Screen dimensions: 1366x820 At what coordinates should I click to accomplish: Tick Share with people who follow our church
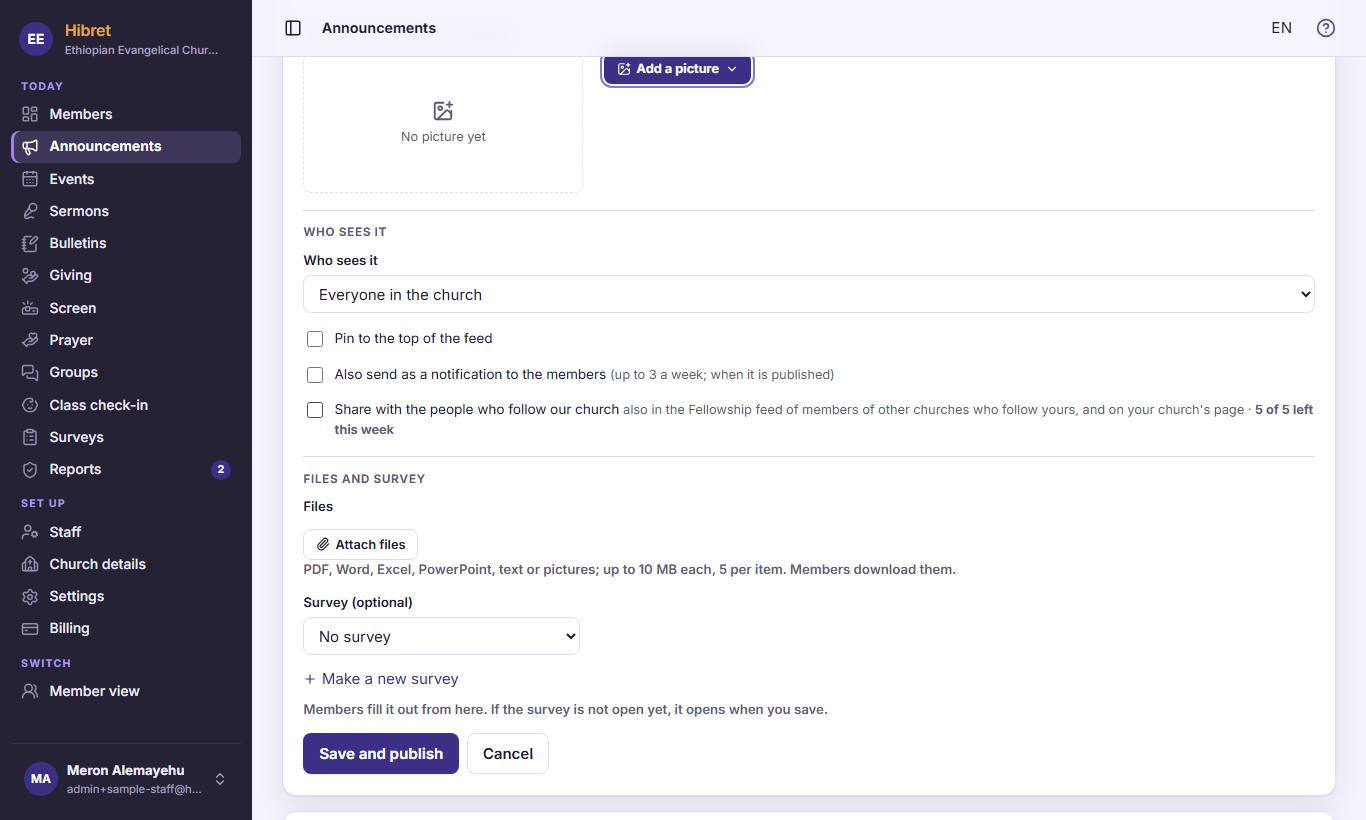[315, 410]
